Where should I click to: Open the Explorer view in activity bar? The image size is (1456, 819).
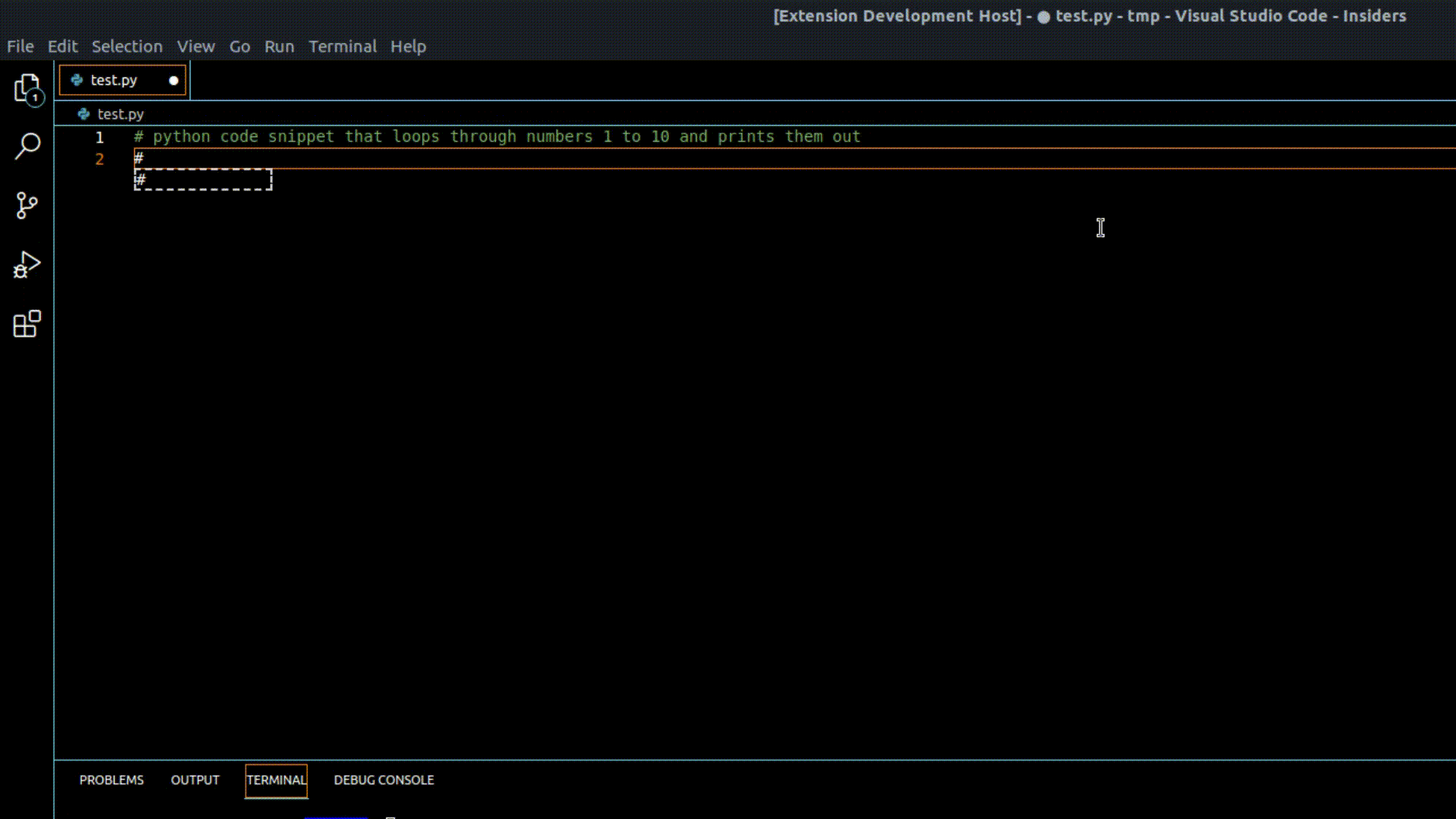(x=27, y=89)
